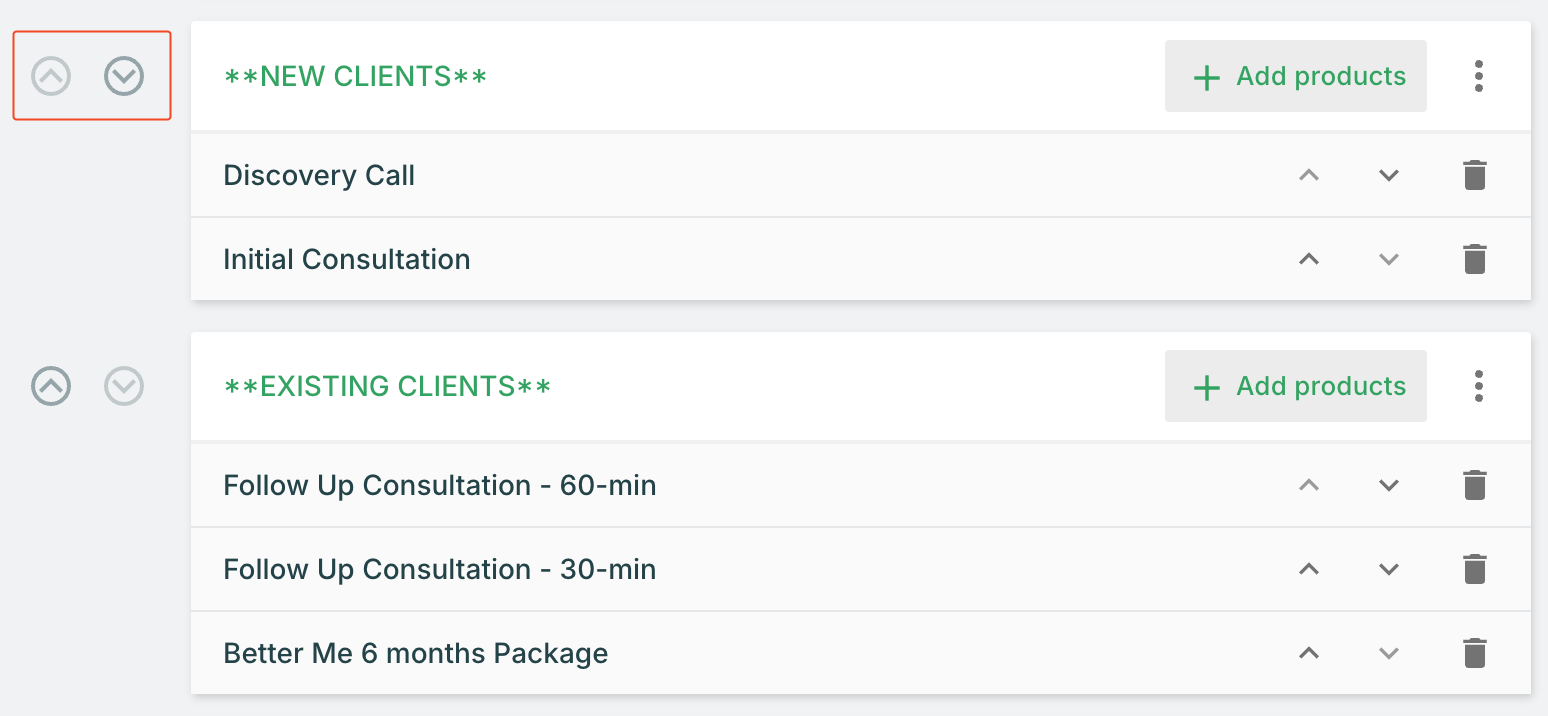Viewport: 1548px width, 716px height.
Task: Delete Better Me 6 months Package
Action: coord(1474,653)
